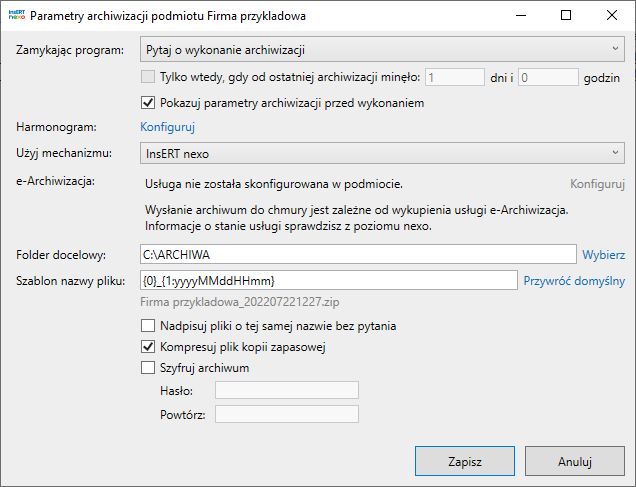Tick the 'Szyfruj archiwum' checkbox
This screenshot has height=487, width=636.
149,368
